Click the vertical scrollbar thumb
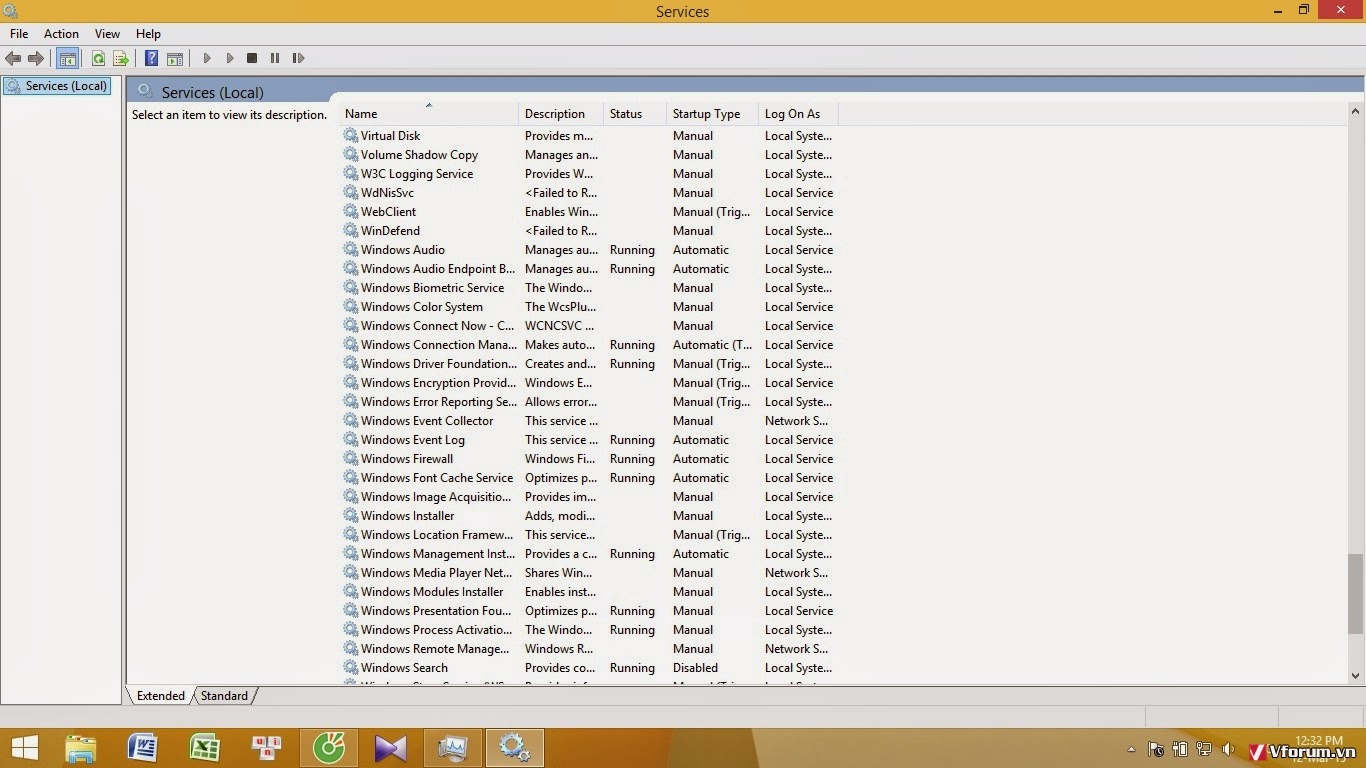Viewport: 1366px width, 768px height. tap(1356, 594)
